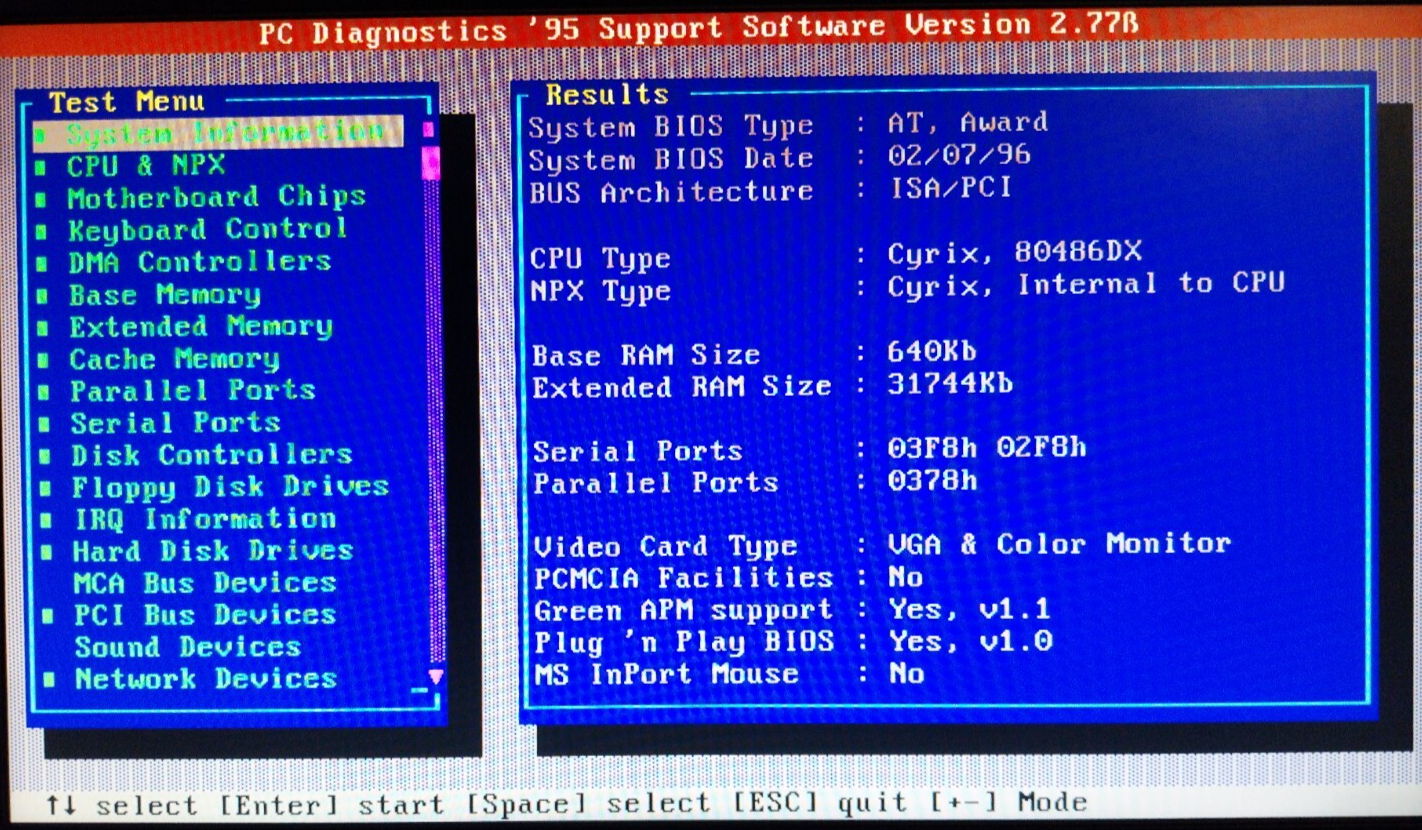The height and width of the screenshot is (830, 1422).
Task: Select Sound Devices entry
Action: click(187, 647)
